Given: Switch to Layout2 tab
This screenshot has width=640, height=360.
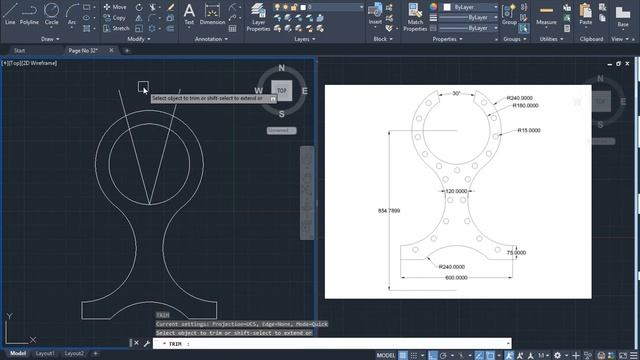Looking at the screenshot, I should pos(74,353).
